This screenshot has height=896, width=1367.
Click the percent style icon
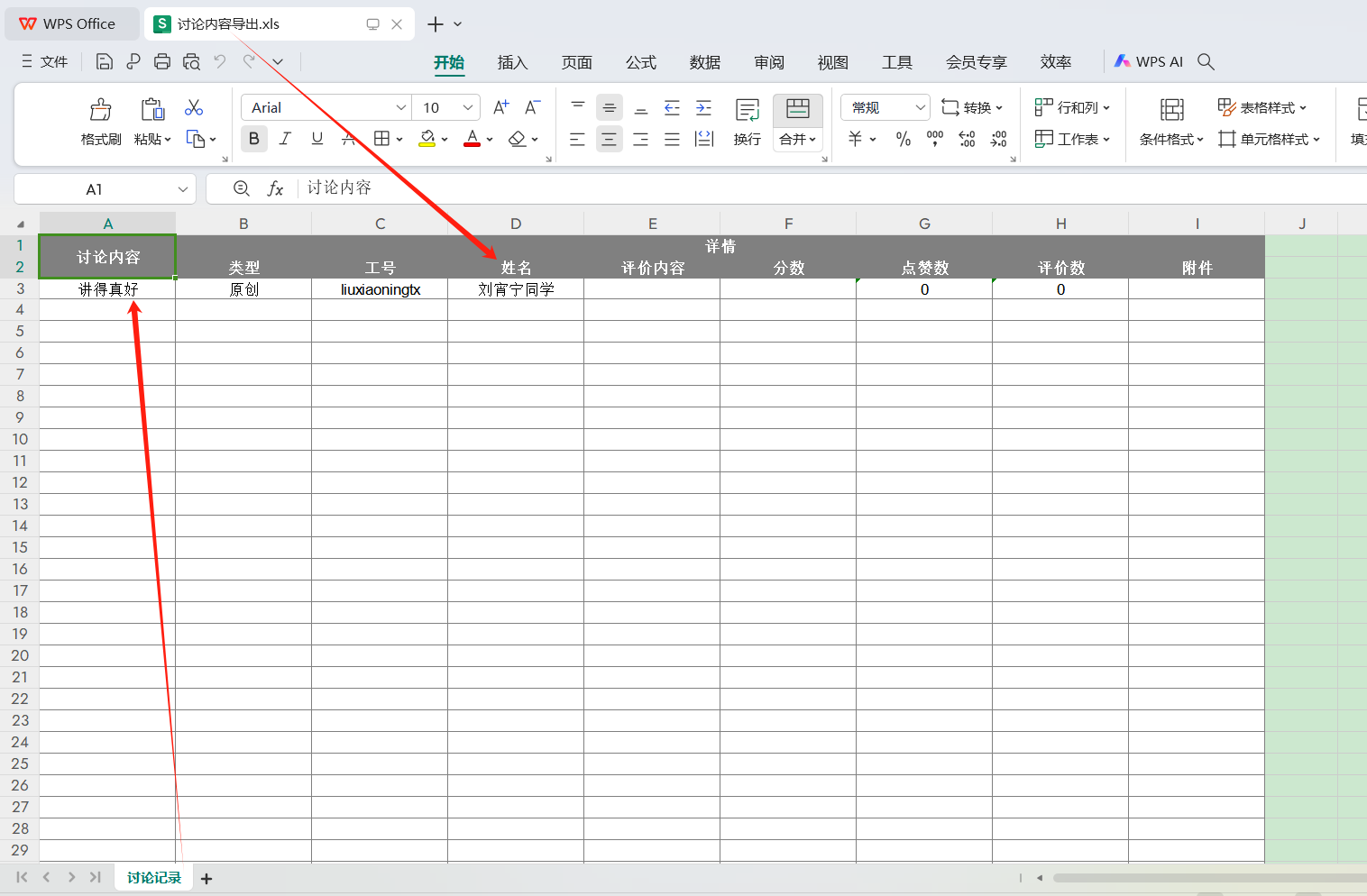coord(903,139)
